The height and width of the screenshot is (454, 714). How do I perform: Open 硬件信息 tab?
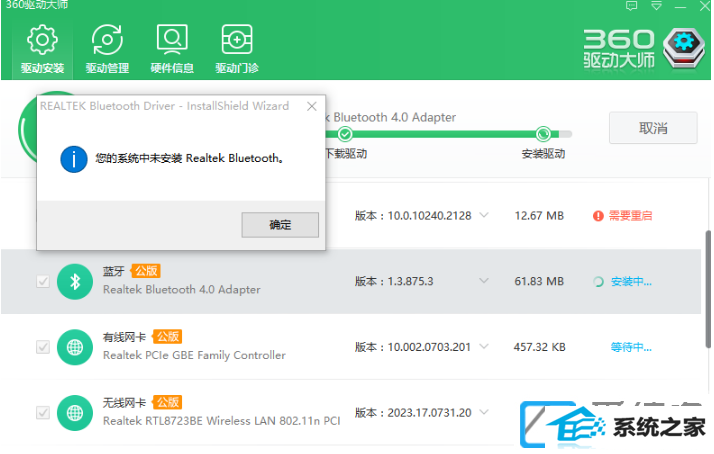[x=172, y=50]
